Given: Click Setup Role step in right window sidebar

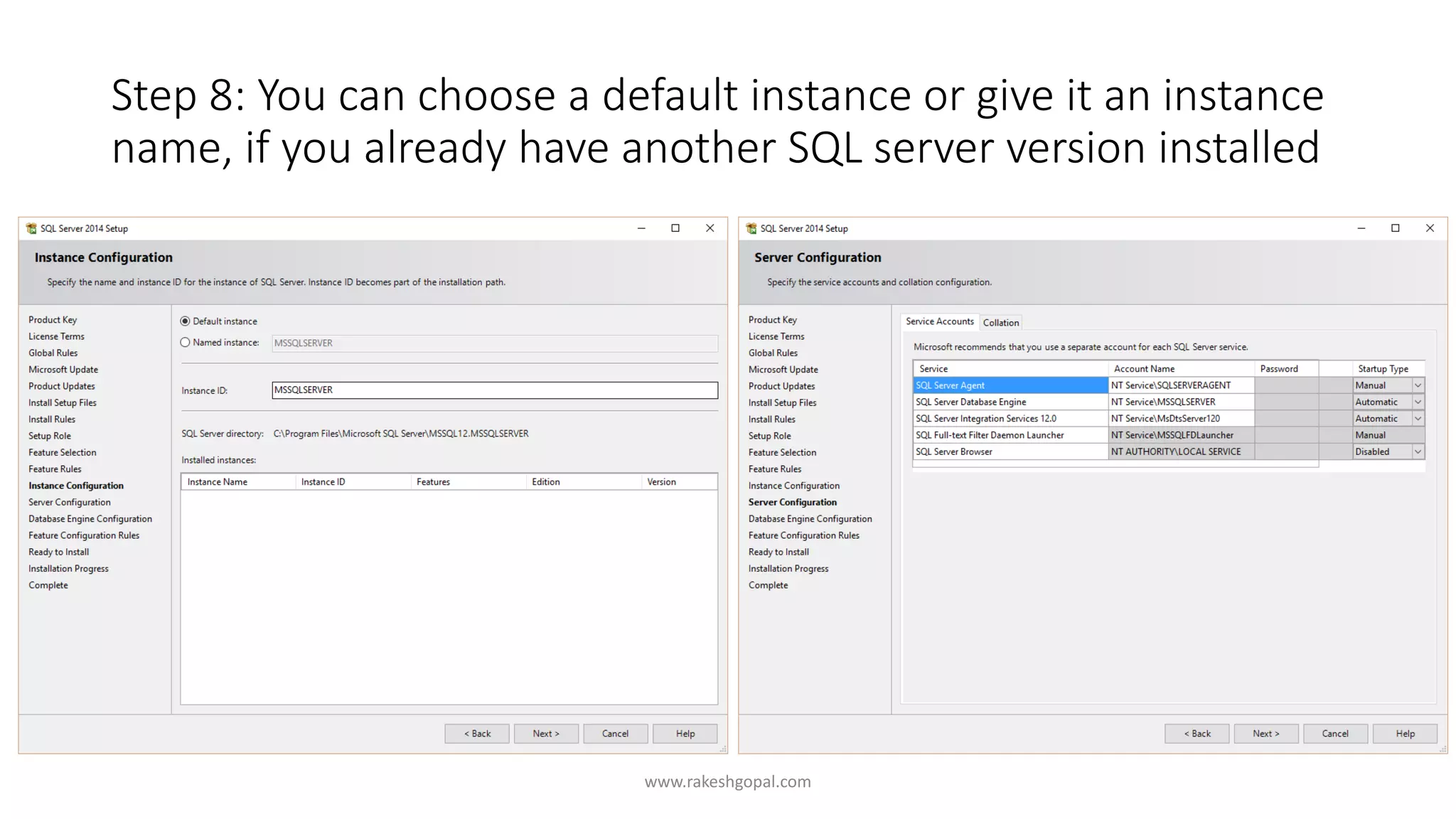Looking at the screenshot, I should coord(770,436).
